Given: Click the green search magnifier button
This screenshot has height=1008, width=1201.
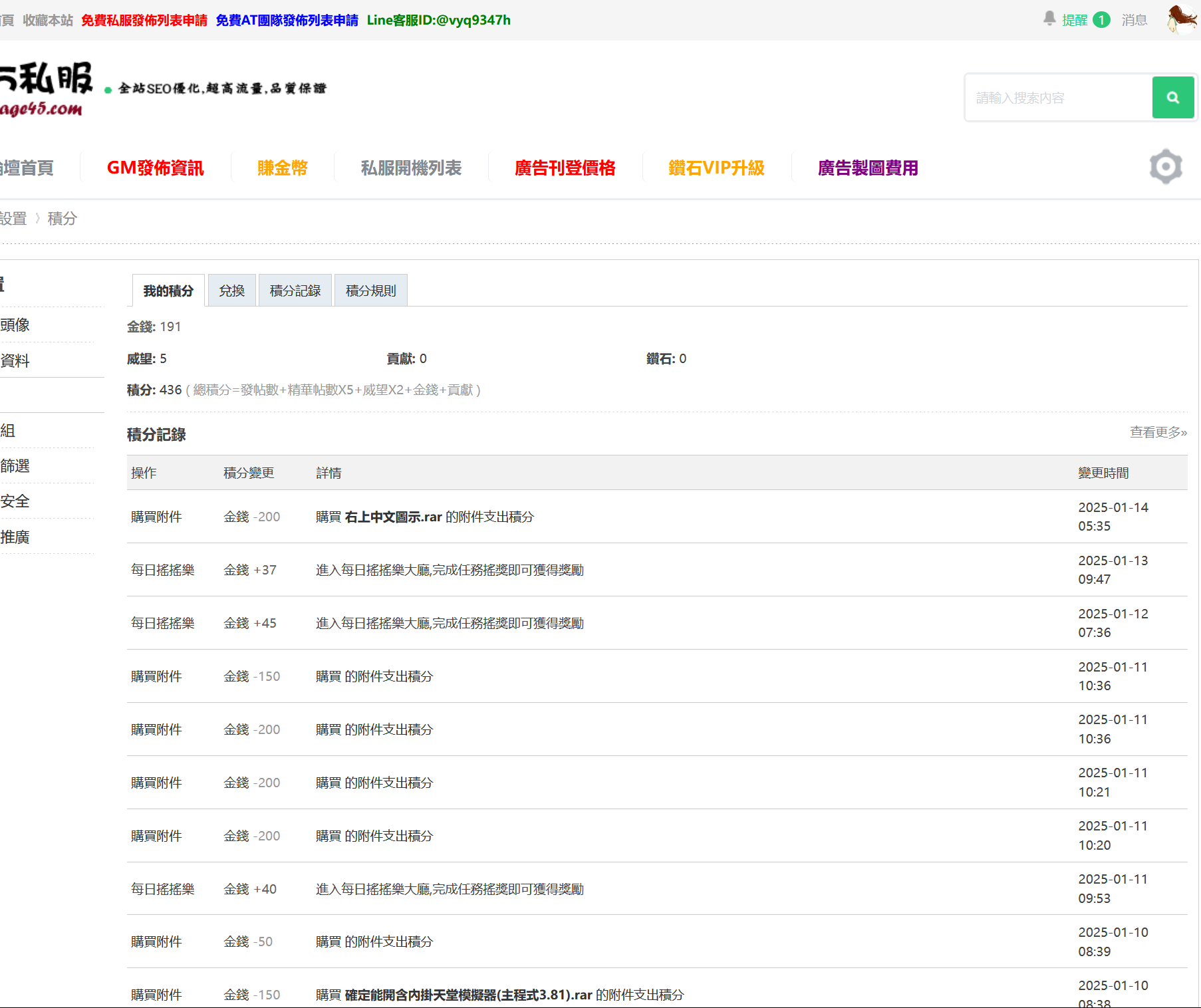Looking at the screenshot, I should tap(1173, 98).
